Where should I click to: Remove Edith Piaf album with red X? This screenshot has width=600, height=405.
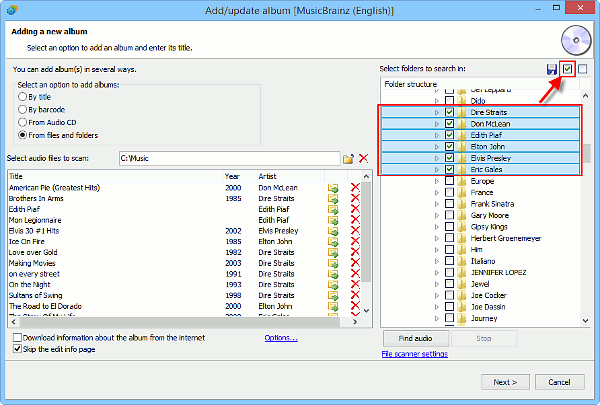[x=355, y=209]
